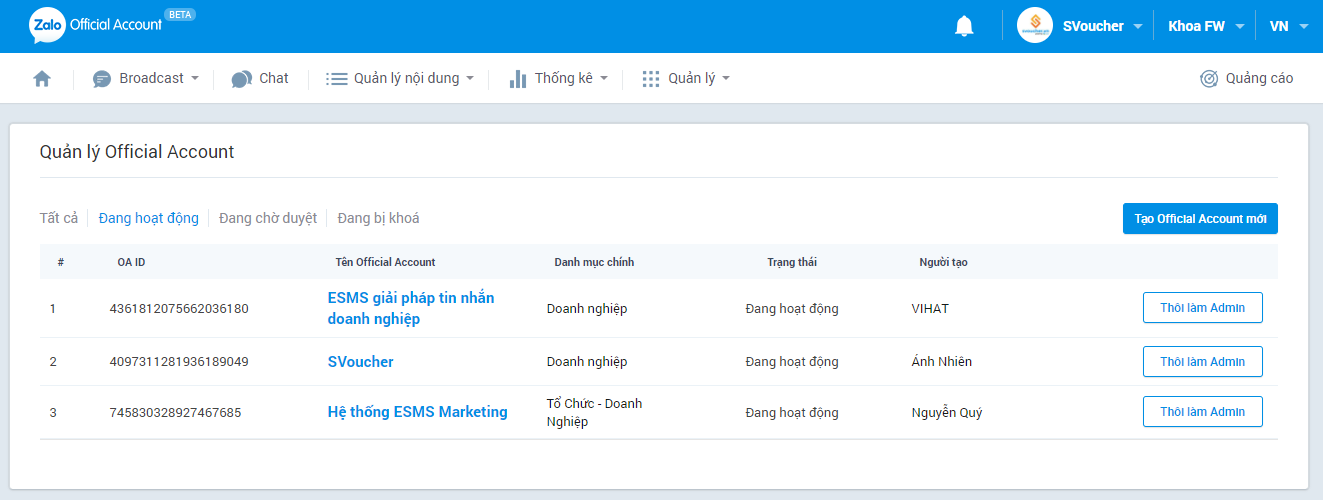Select the Đang hoạt động filter tab
The image size is (1323, 500).
(148, 218)
